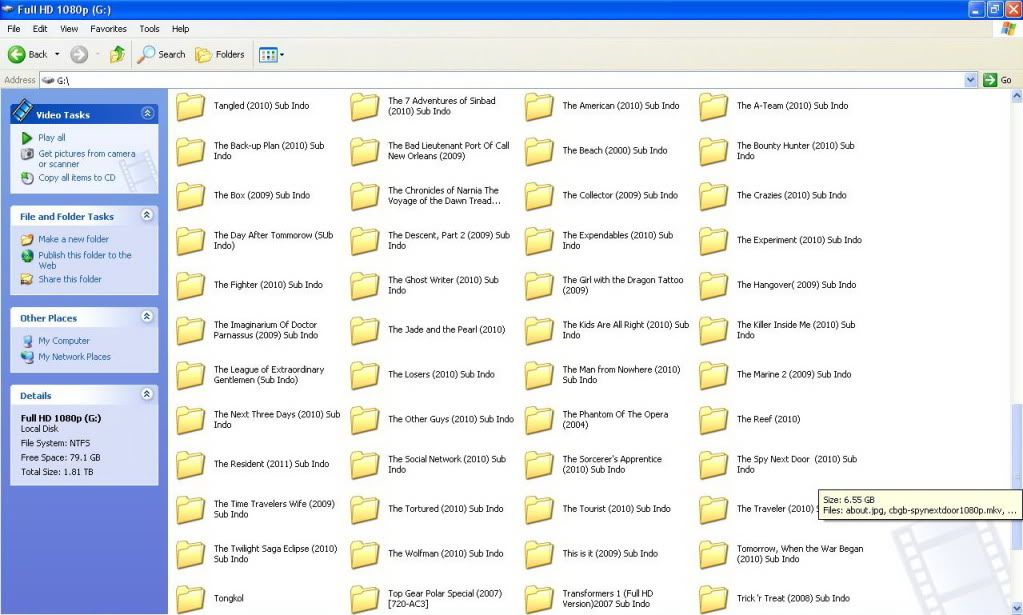Collapse the File and Folder Tasks panel
Screen dimensions: 1023x615
coord(147,215)
